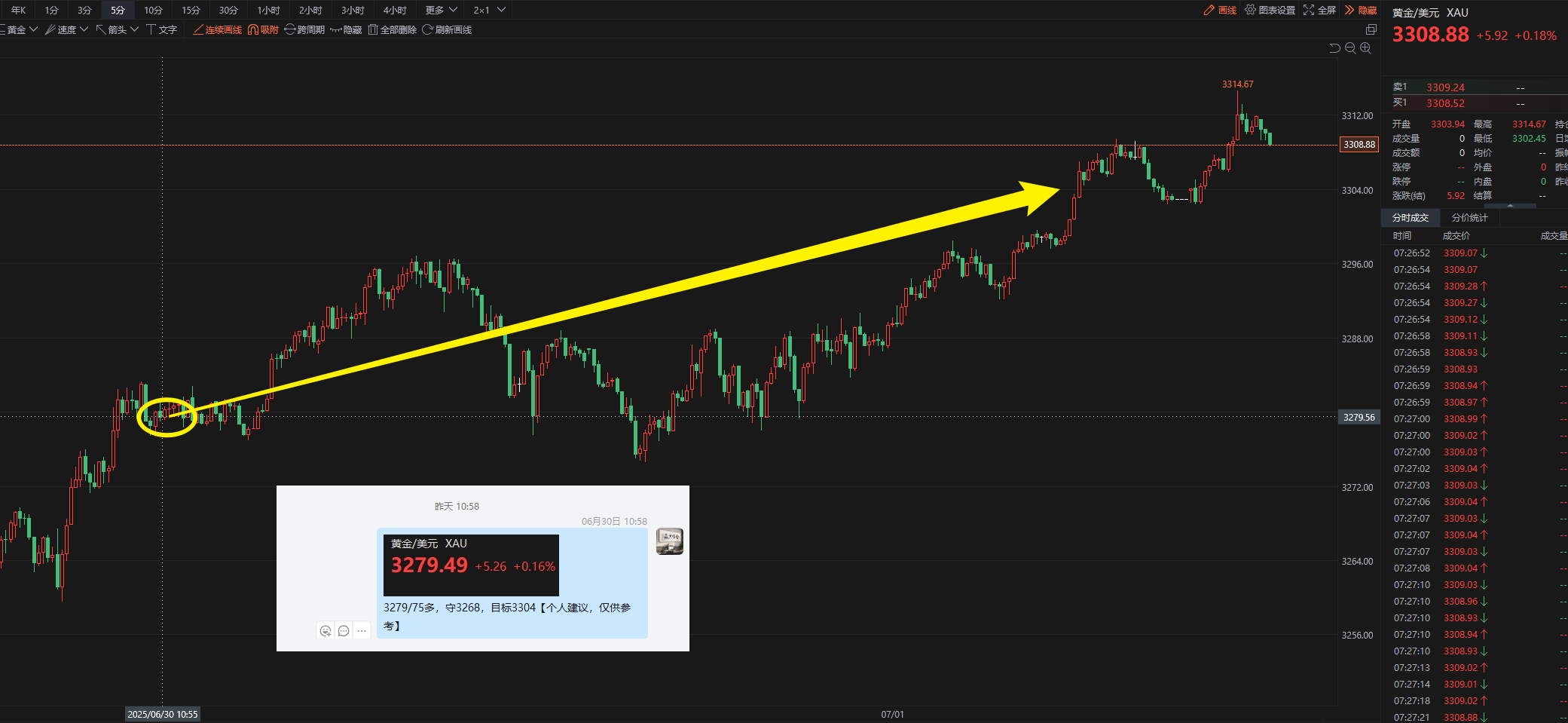Toggle 吸附 magnet snap mode

coord(263,29)
